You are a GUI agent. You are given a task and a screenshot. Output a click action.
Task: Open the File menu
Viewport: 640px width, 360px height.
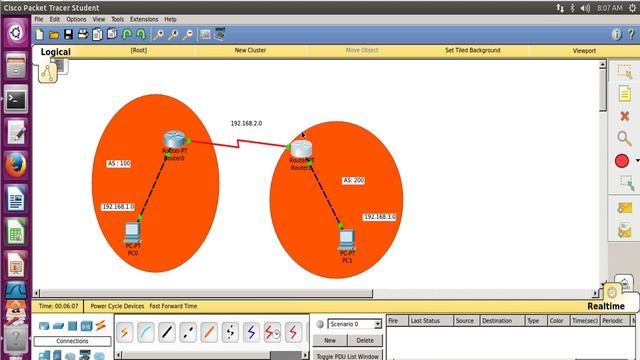[39, 19]
